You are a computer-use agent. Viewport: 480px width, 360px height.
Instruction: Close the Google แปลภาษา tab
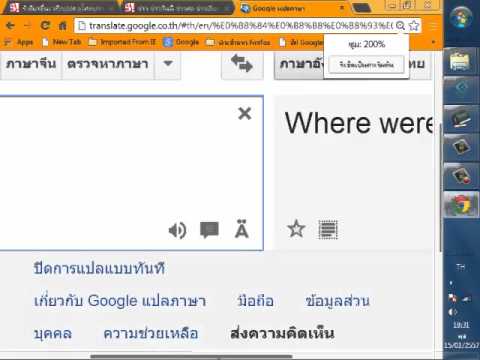341,8
